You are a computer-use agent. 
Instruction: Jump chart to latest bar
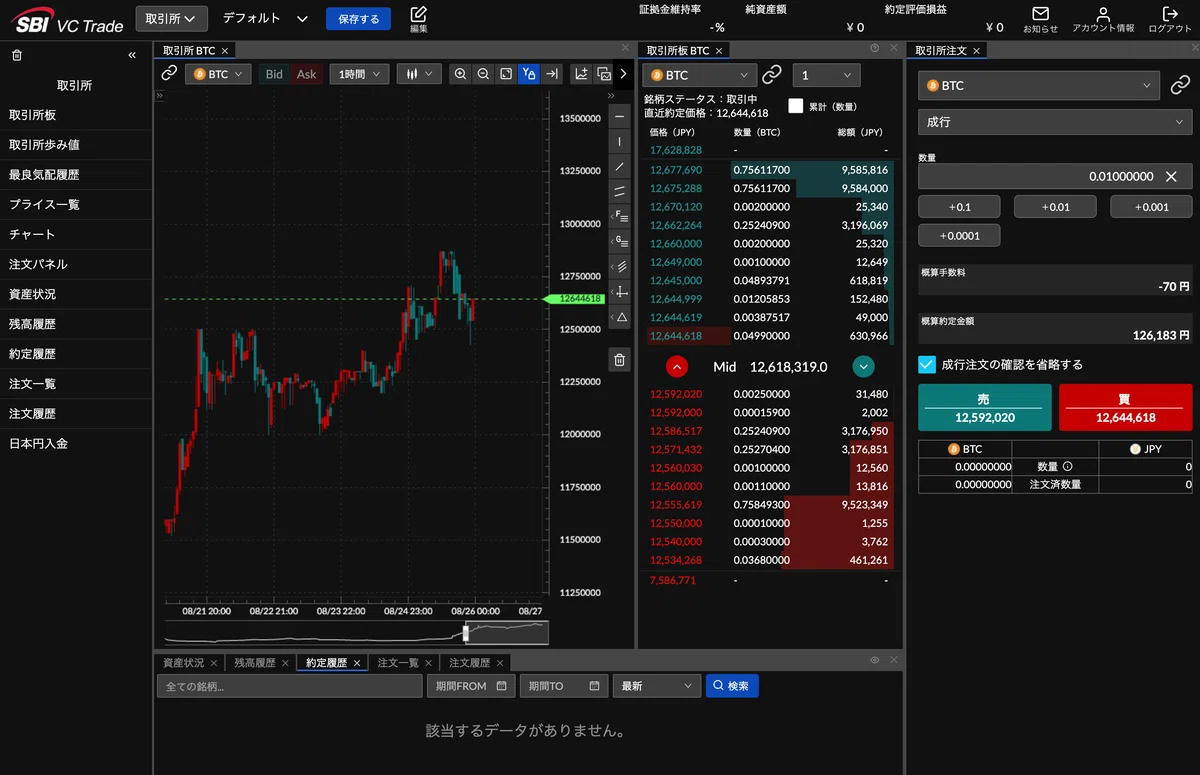click(551, 74)
